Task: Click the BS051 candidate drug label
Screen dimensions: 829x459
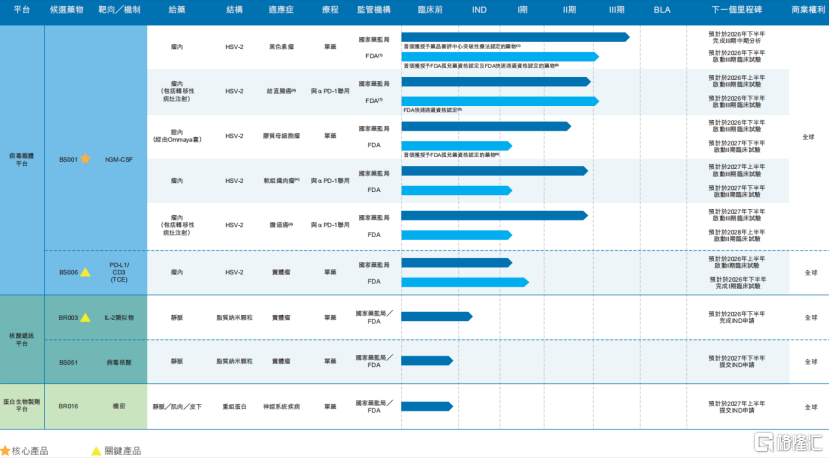Action: [68, 362]
